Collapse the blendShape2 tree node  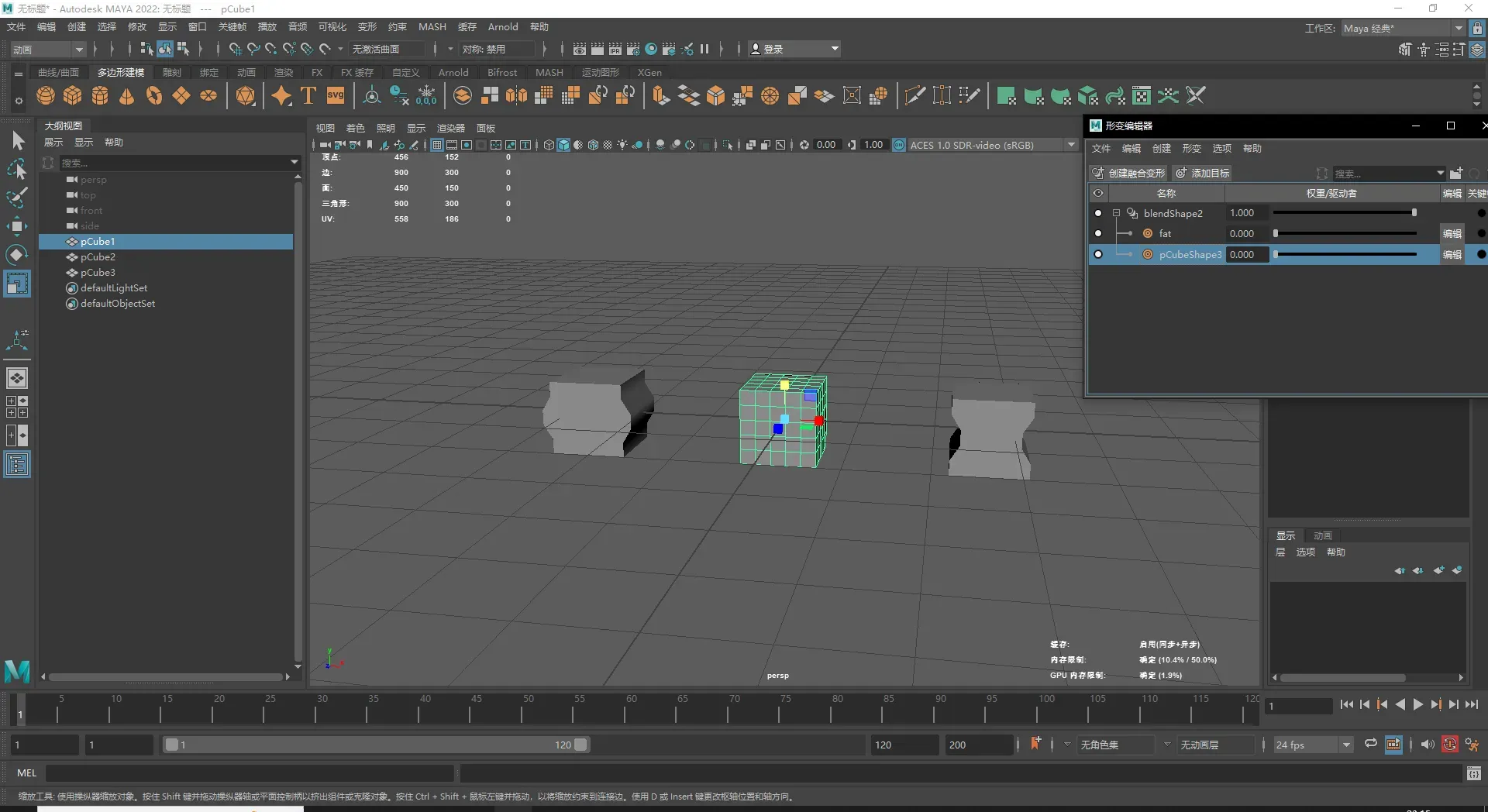[x=1117, y=213]
